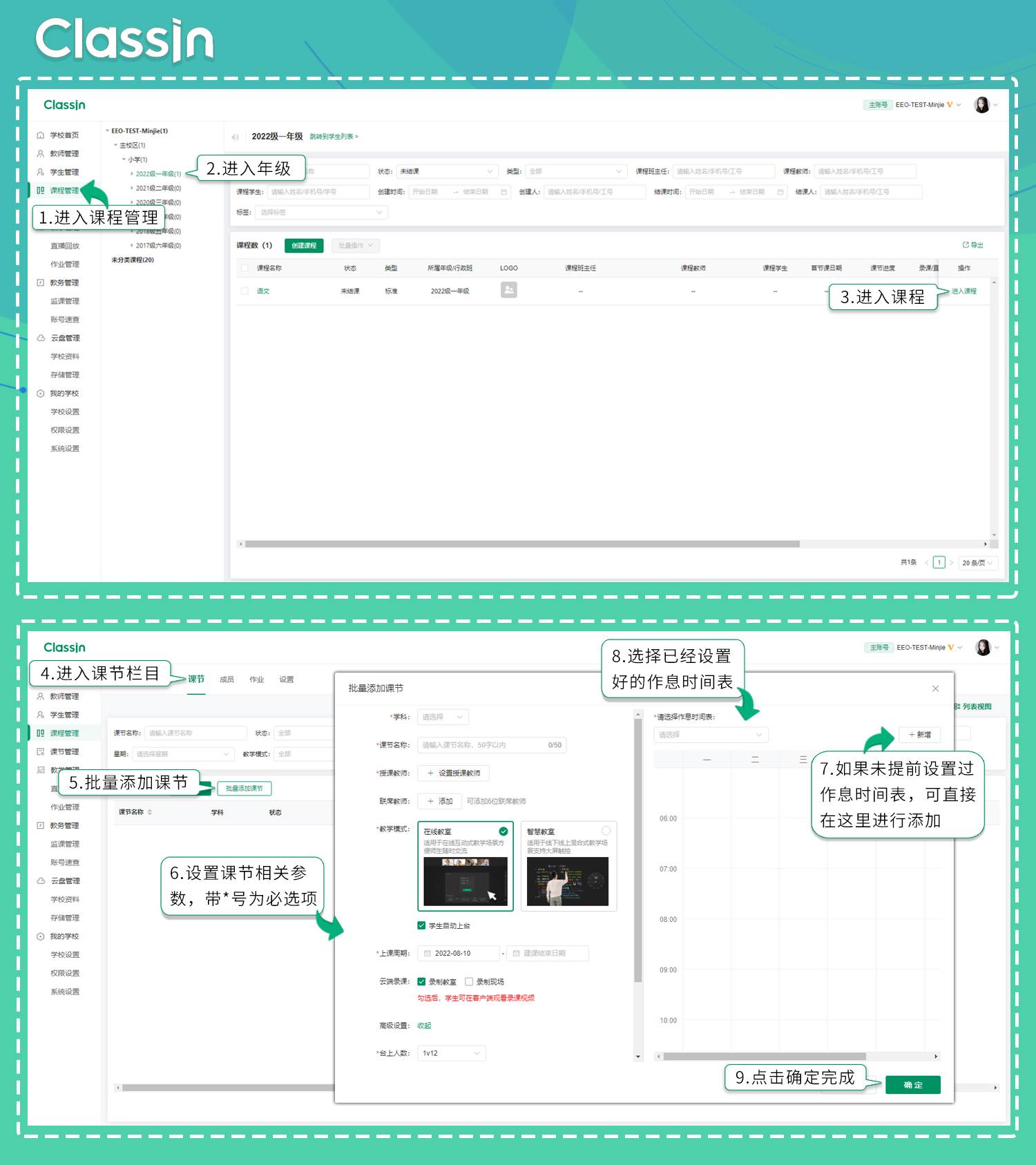Viewport: 1036px width, 1165px height.
Task: Click 教师管理 icon in the course list sidebar
Action: tap(40, 154)
